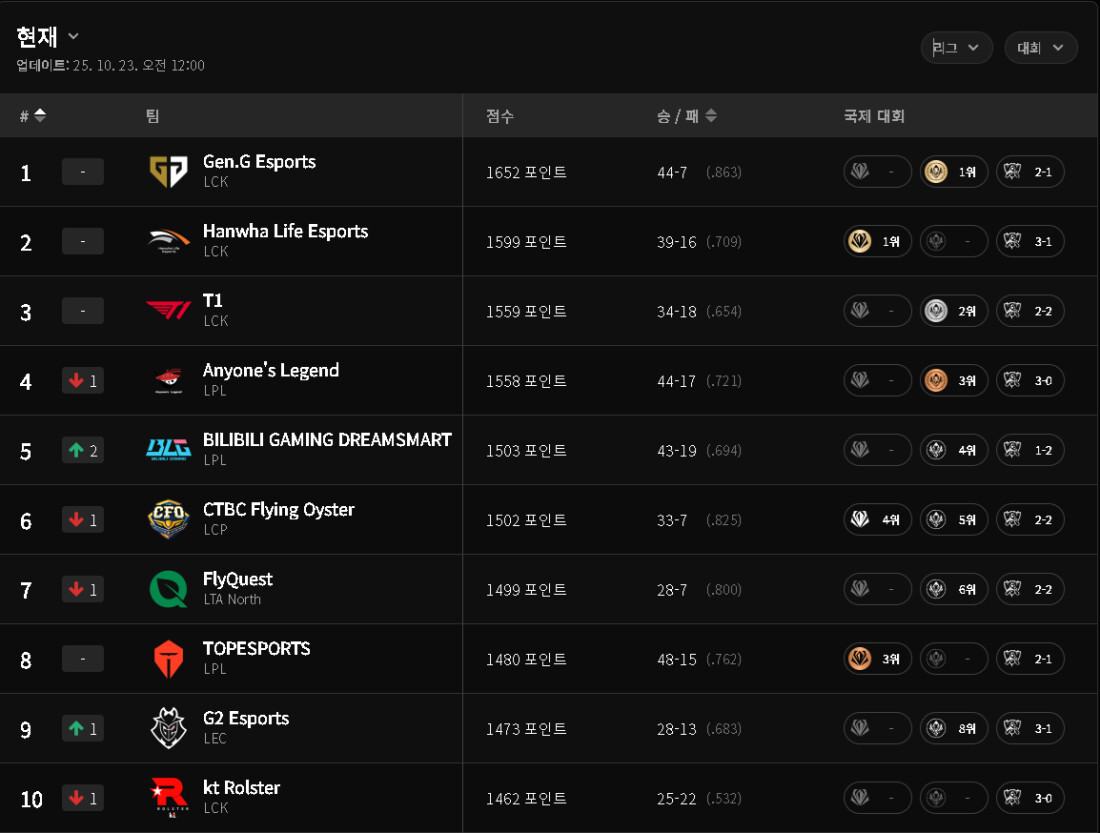Click the Hanwha Life Esports logo
Image resolution: width=1100 pixels, height=833 pixels.
tap(168, 242)
